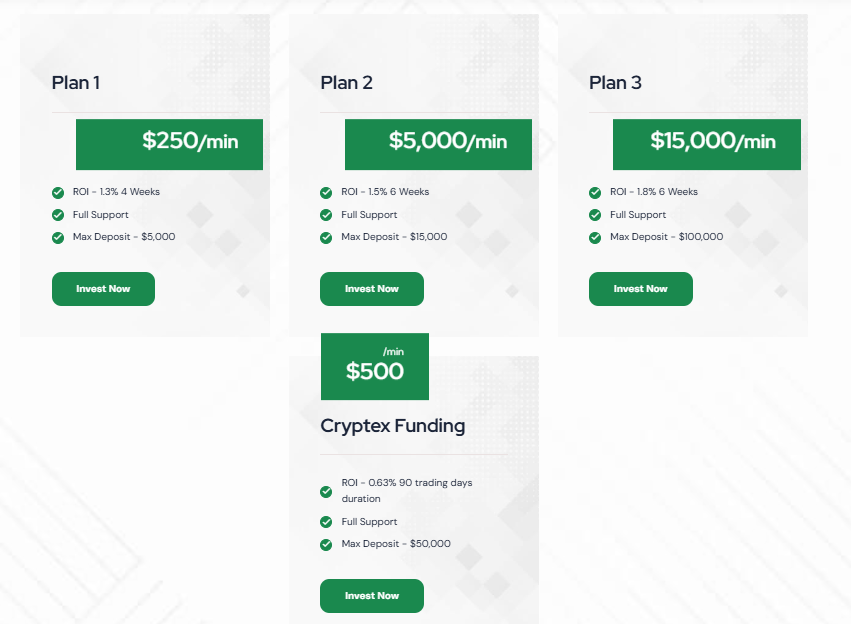Select Invest Now on Plan 3

click(x=640, y=289)
